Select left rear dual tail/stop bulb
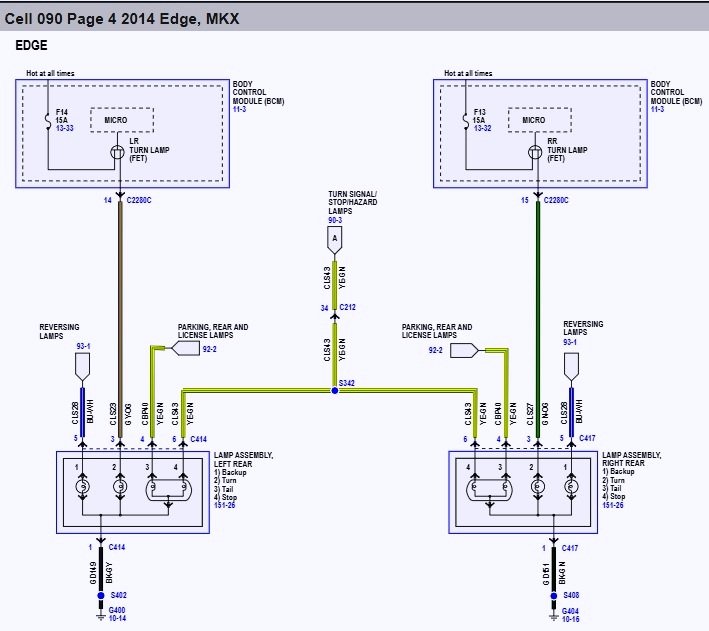709x631 pixels. coord(168,489)
